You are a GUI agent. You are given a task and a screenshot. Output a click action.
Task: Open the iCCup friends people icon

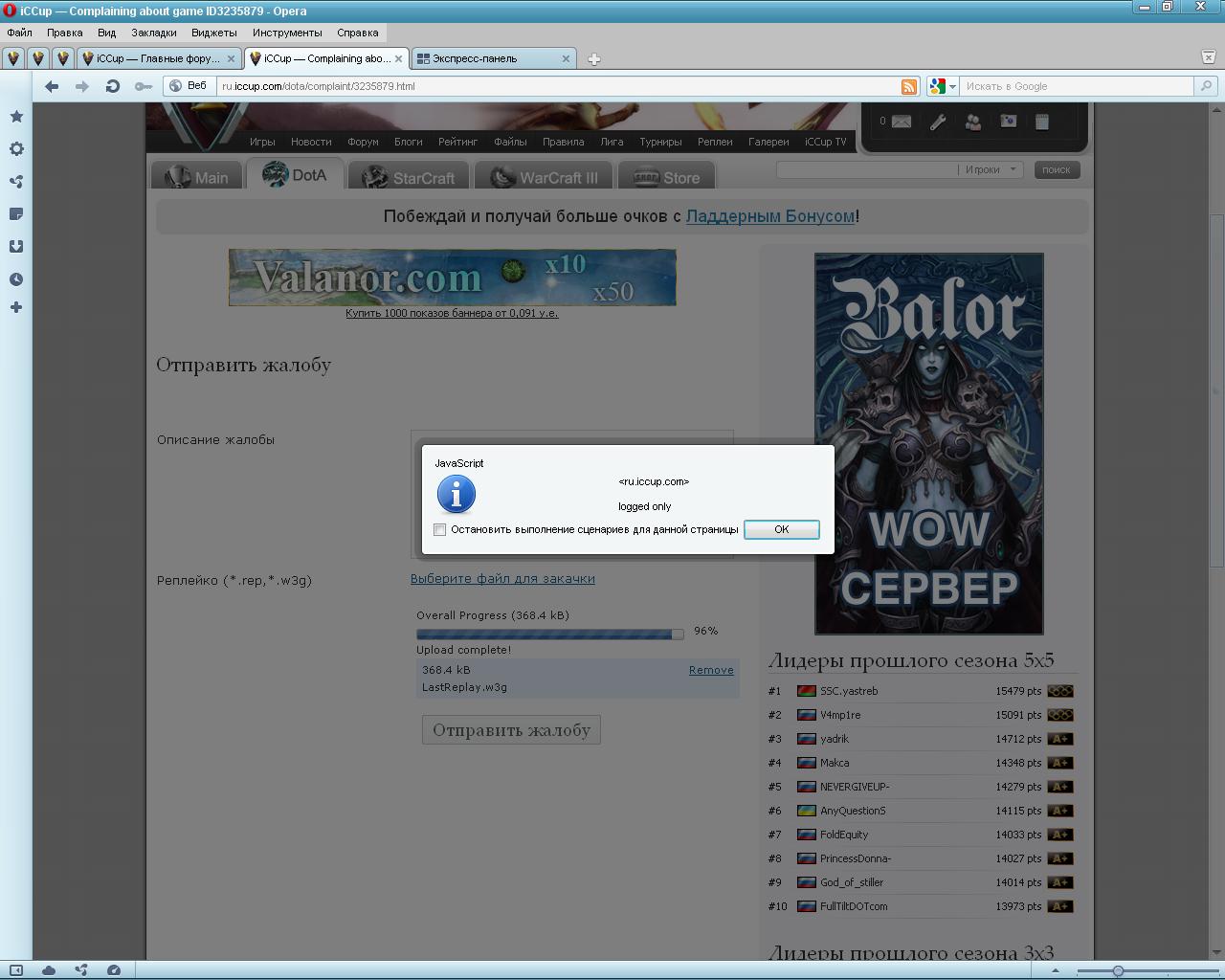pyautogui.click(x=973, y=122)
